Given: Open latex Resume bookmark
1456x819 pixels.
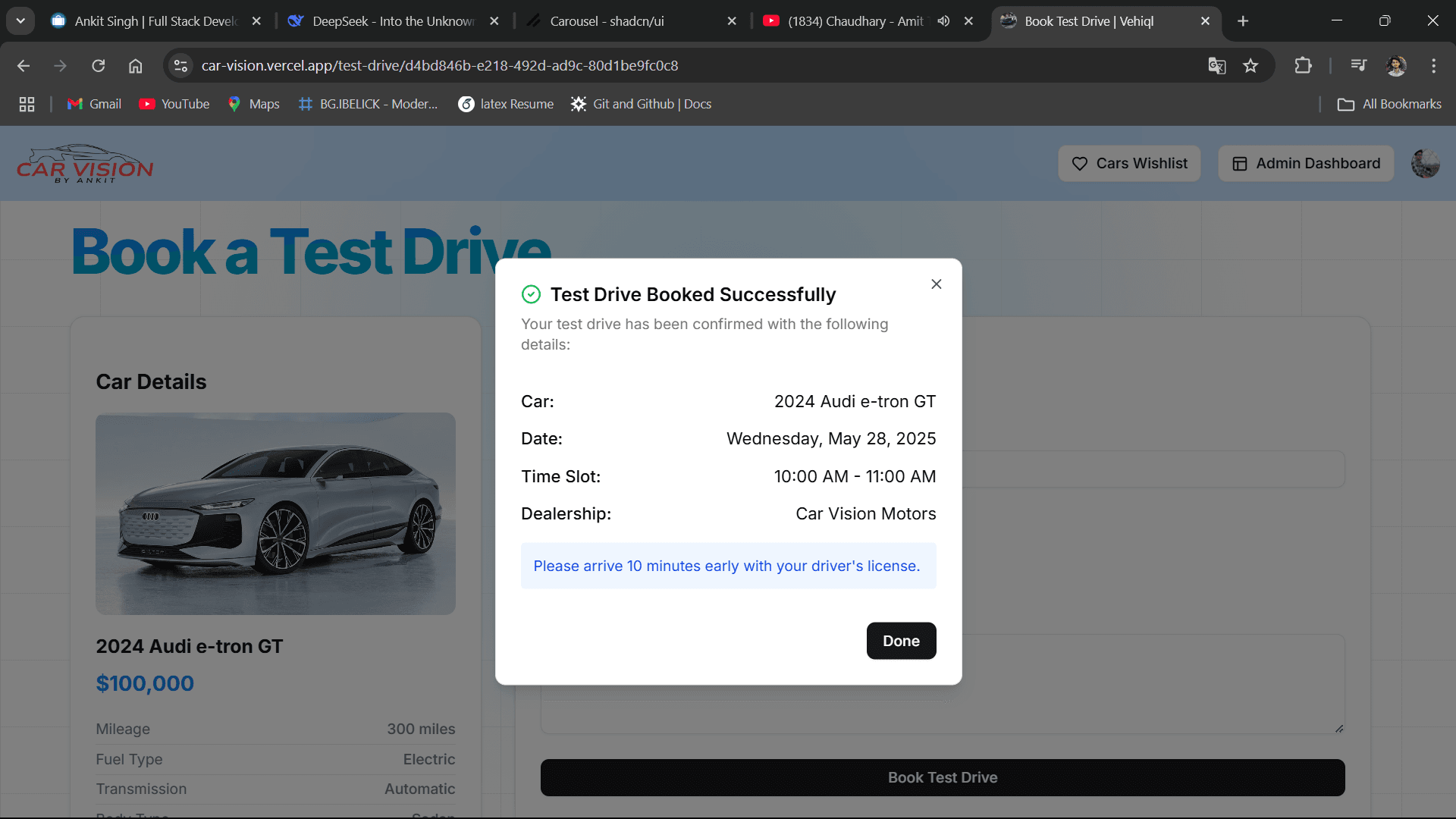Looking at the screenshot, I should [506, 104].
